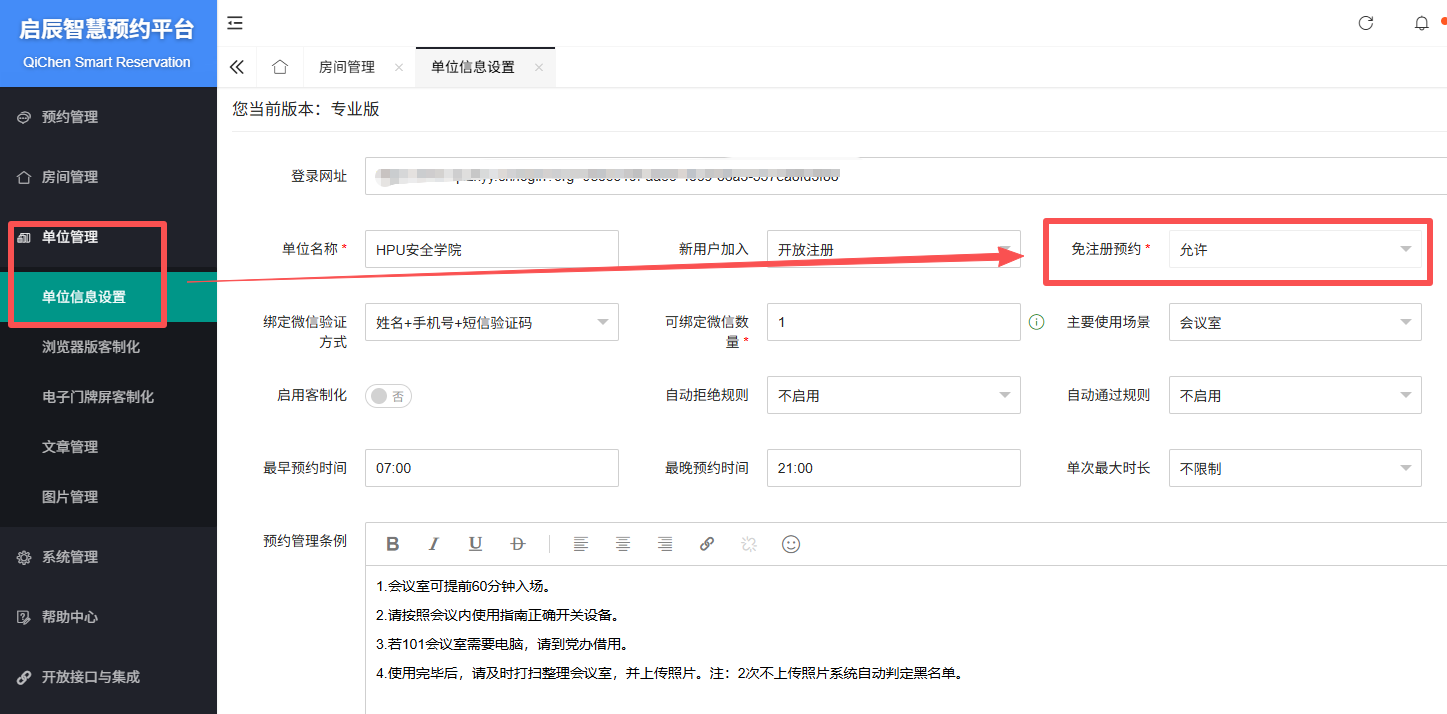This screenshot has width=1447, height=714.
Task: Click the Bold icon in editor toolbar
Action: point(393,544)
